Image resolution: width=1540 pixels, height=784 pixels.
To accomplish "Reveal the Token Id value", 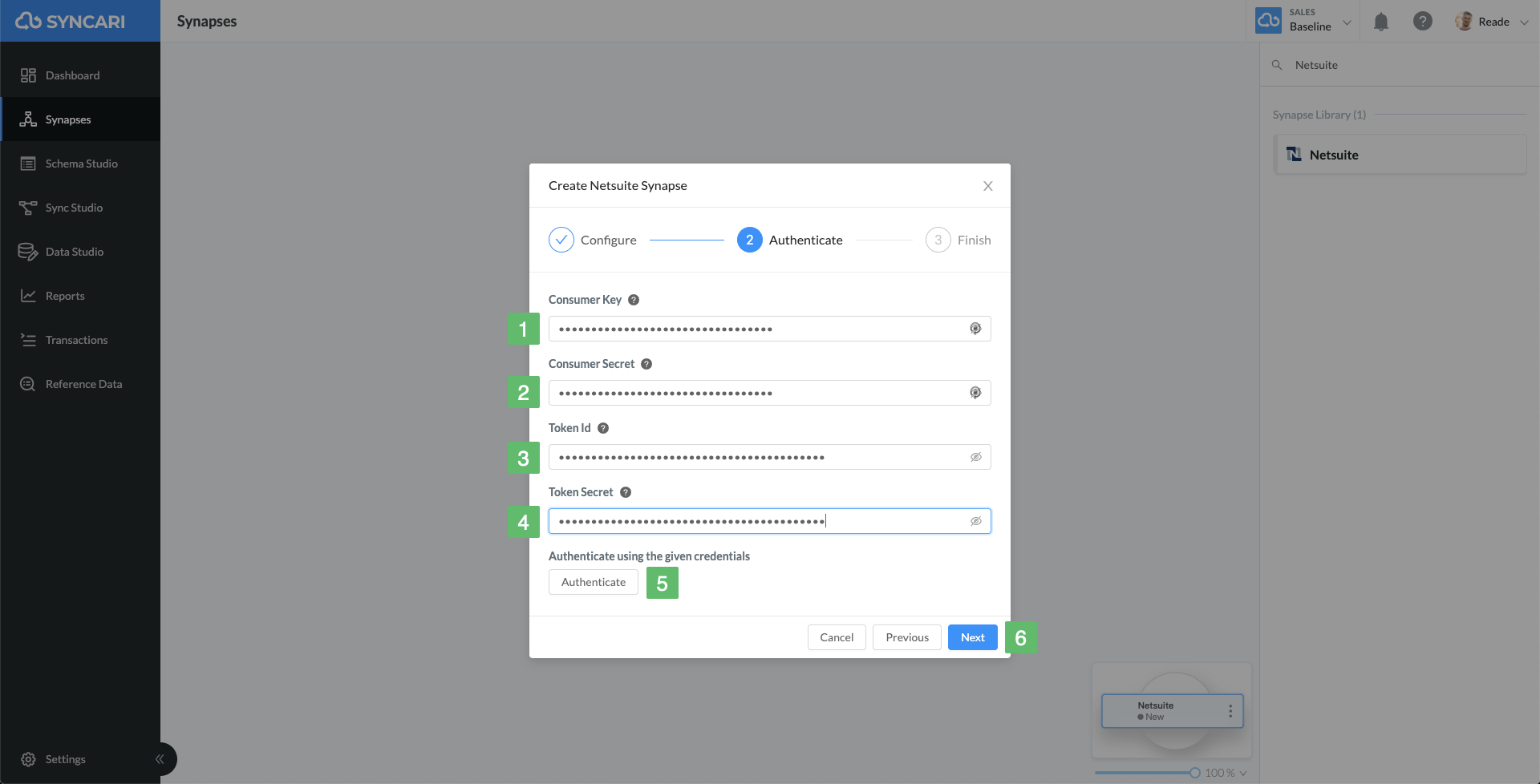I will point(976,457).
